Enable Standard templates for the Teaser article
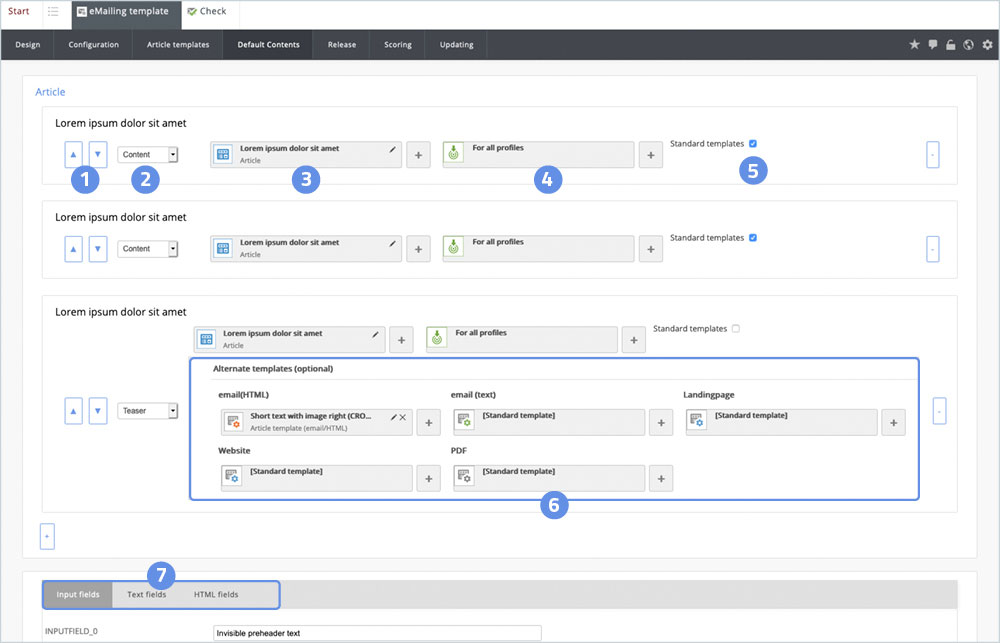1000x643 pixels. (736, 328)
